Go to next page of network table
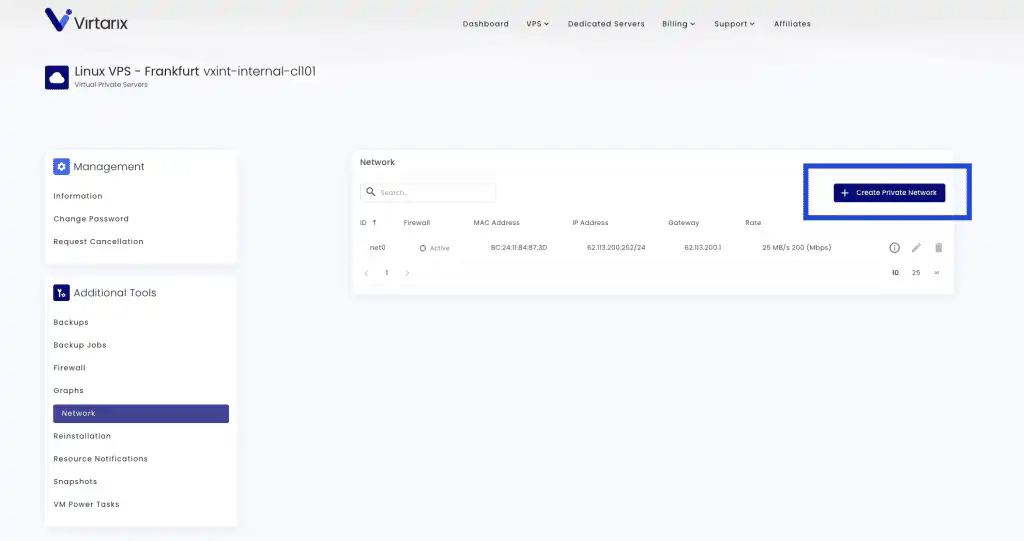 (407, 273)
